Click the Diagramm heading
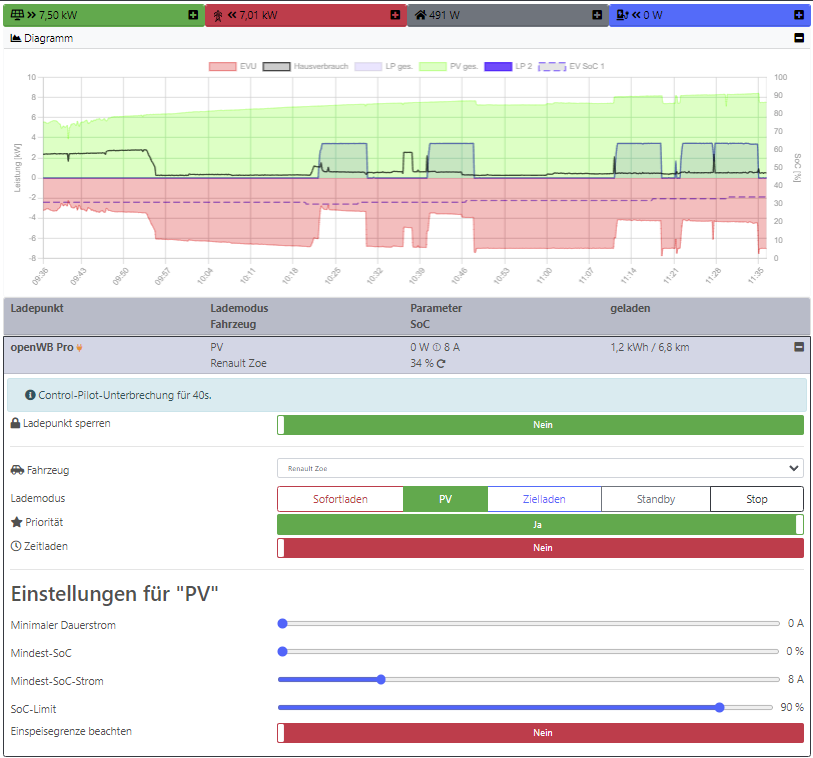The height and width of the screenshot is (758, 813). 48,38
